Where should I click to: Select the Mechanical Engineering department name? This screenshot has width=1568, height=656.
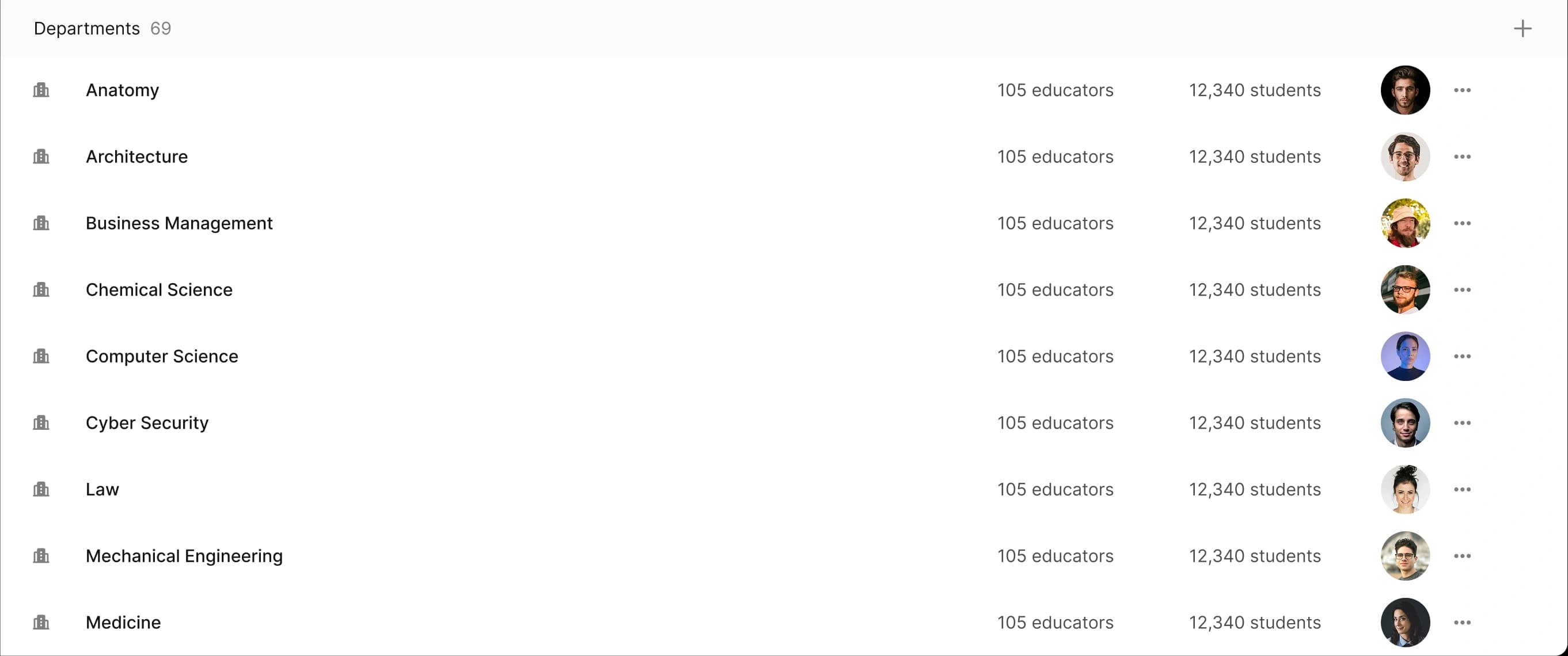point(184,556)
